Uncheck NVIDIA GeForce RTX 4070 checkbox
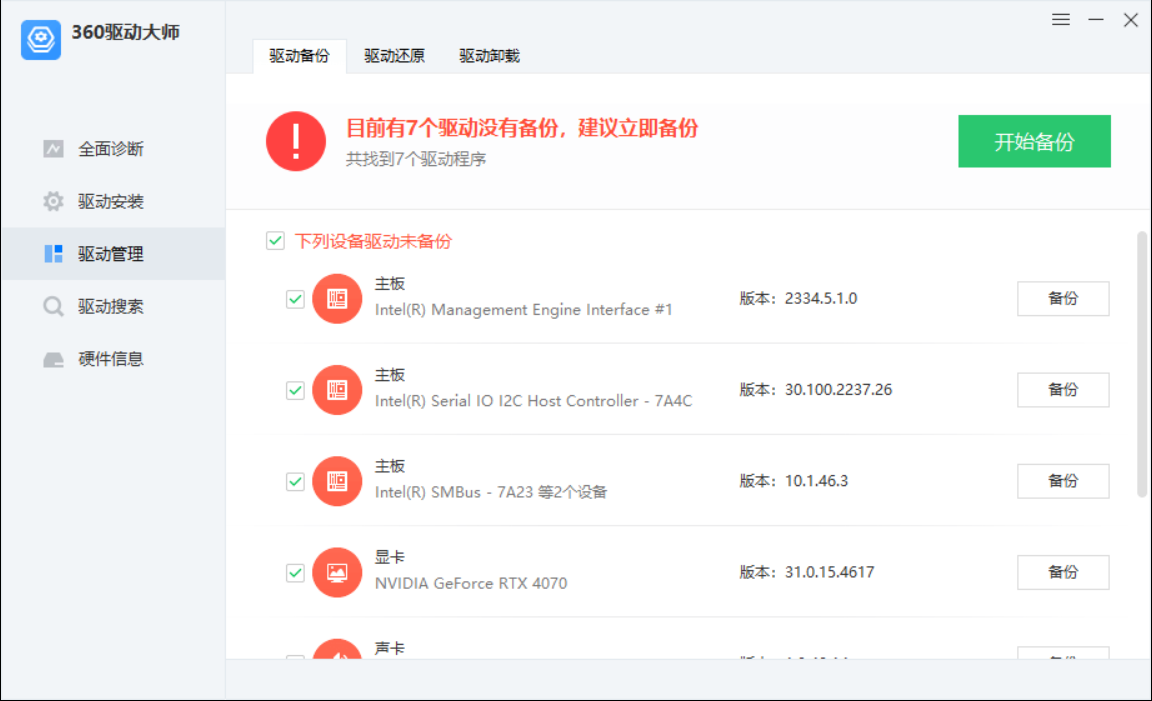This screenshot has height=701, width=1152. [295, 572]
